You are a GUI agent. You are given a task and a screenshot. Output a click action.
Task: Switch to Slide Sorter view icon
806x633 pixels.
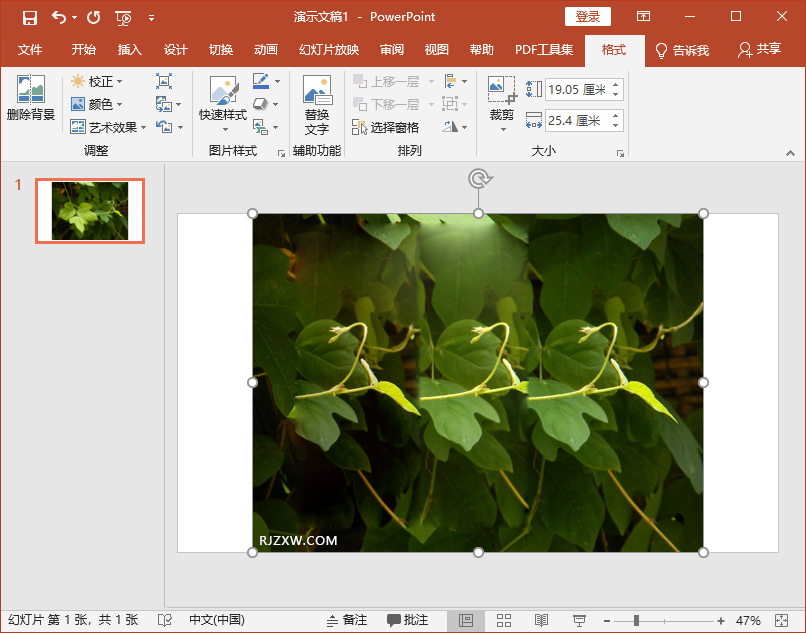(504, 620)
